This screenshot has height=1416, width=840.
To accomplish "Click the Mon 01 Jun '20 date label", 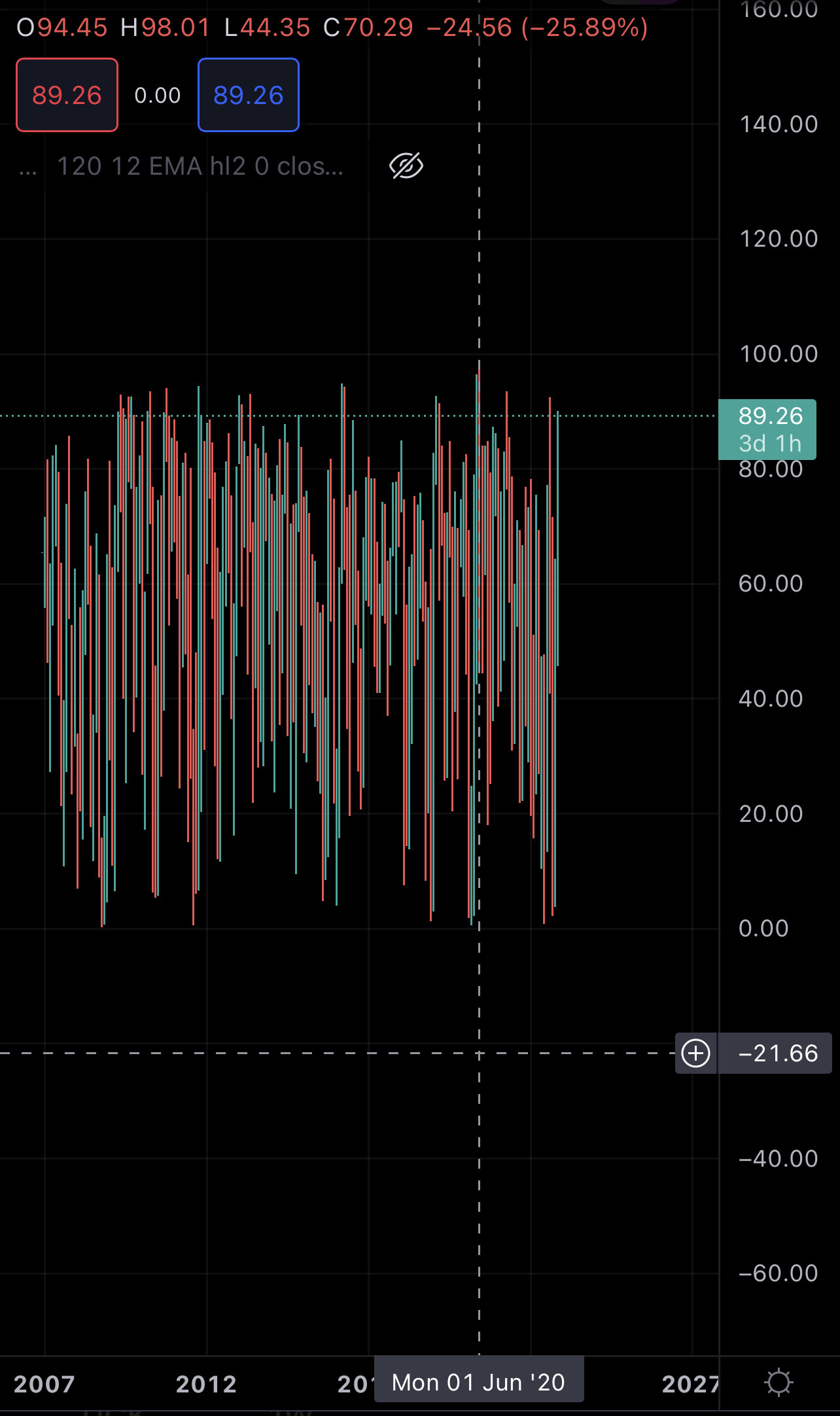I will (x=479, y=1382).
